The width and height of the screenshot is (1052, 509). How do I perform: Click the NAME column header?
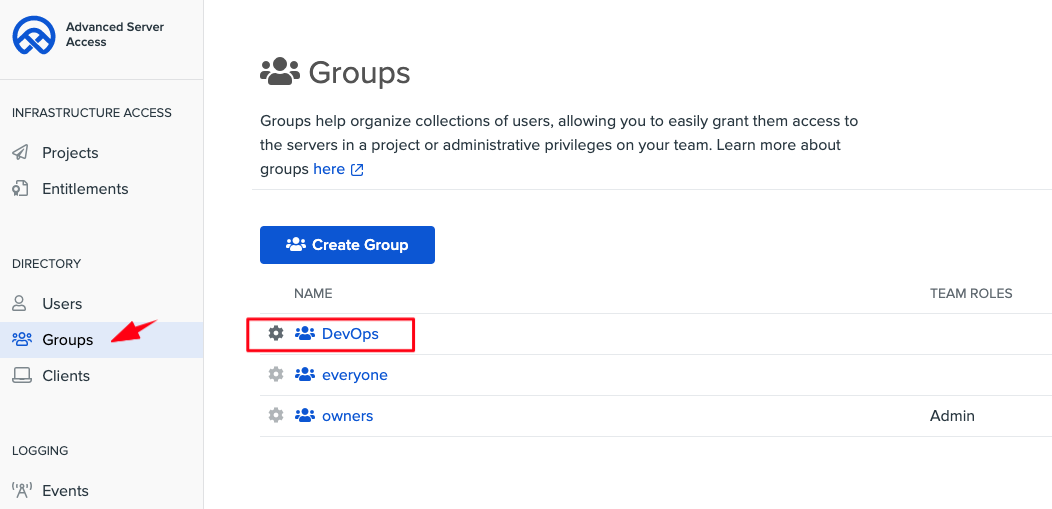313,293
